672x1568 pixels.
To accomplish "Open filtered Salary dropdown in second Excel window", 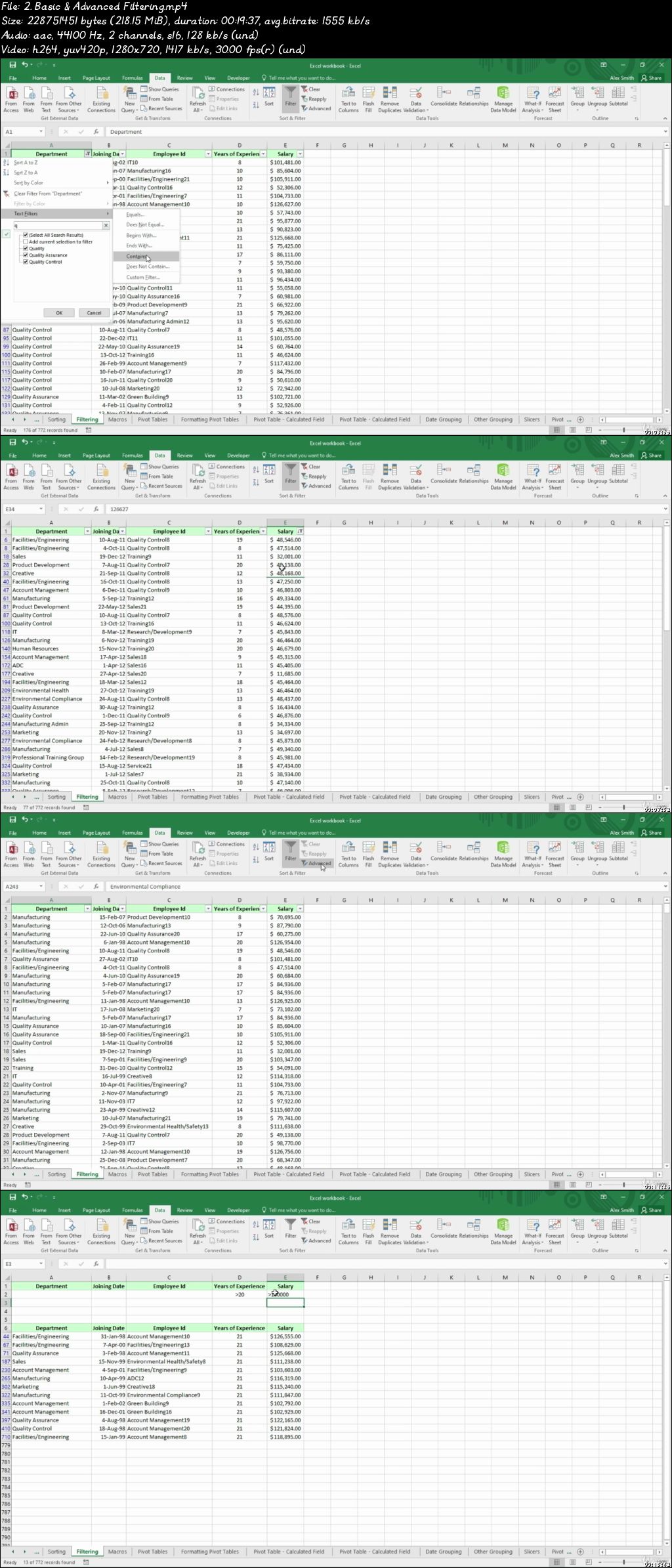I will pos(300,532).
